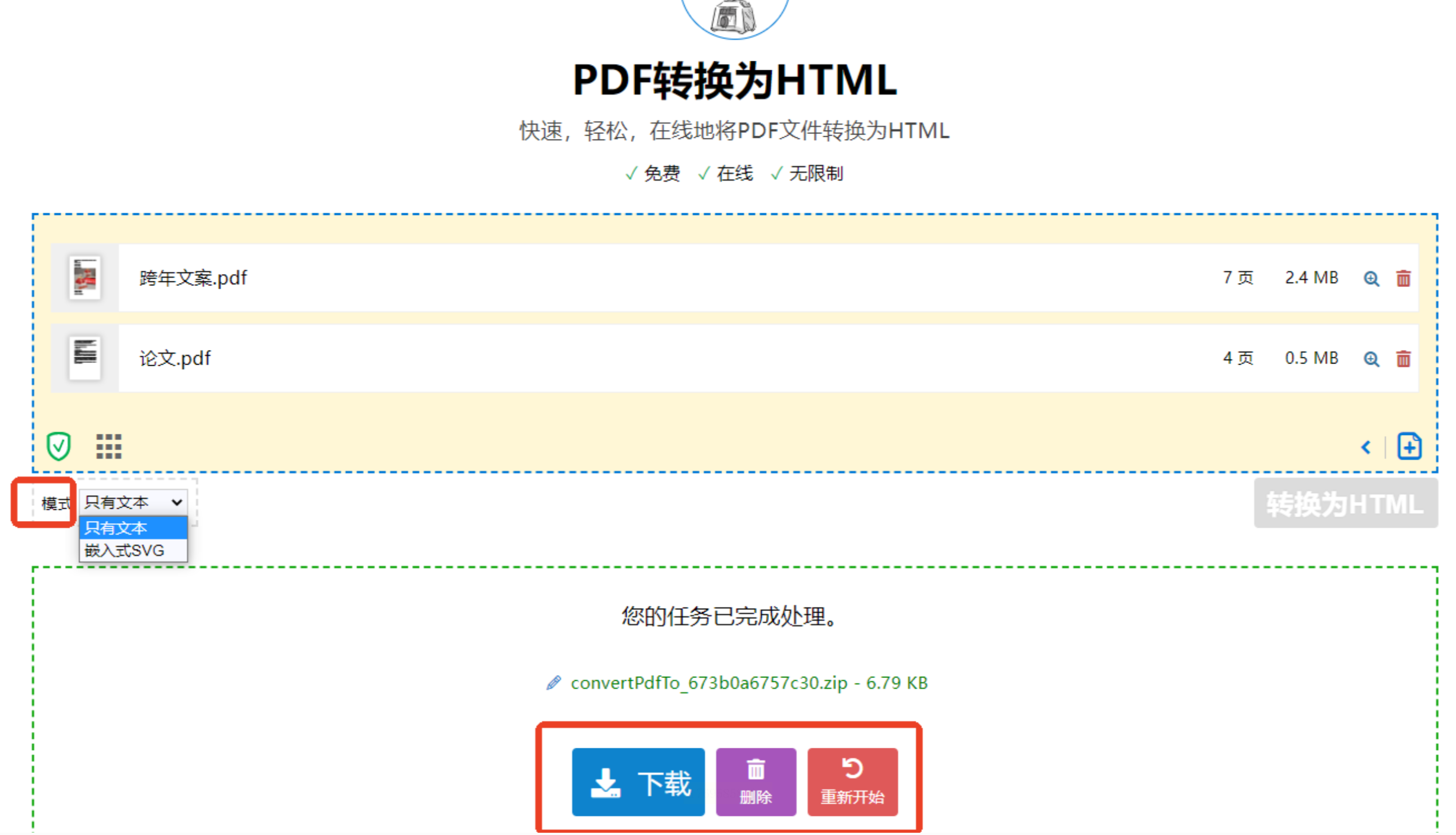The height and width of the screenshot is (835, 1456).
Task: Click the red 重新开始 restart button
Action: click(852, 782)
